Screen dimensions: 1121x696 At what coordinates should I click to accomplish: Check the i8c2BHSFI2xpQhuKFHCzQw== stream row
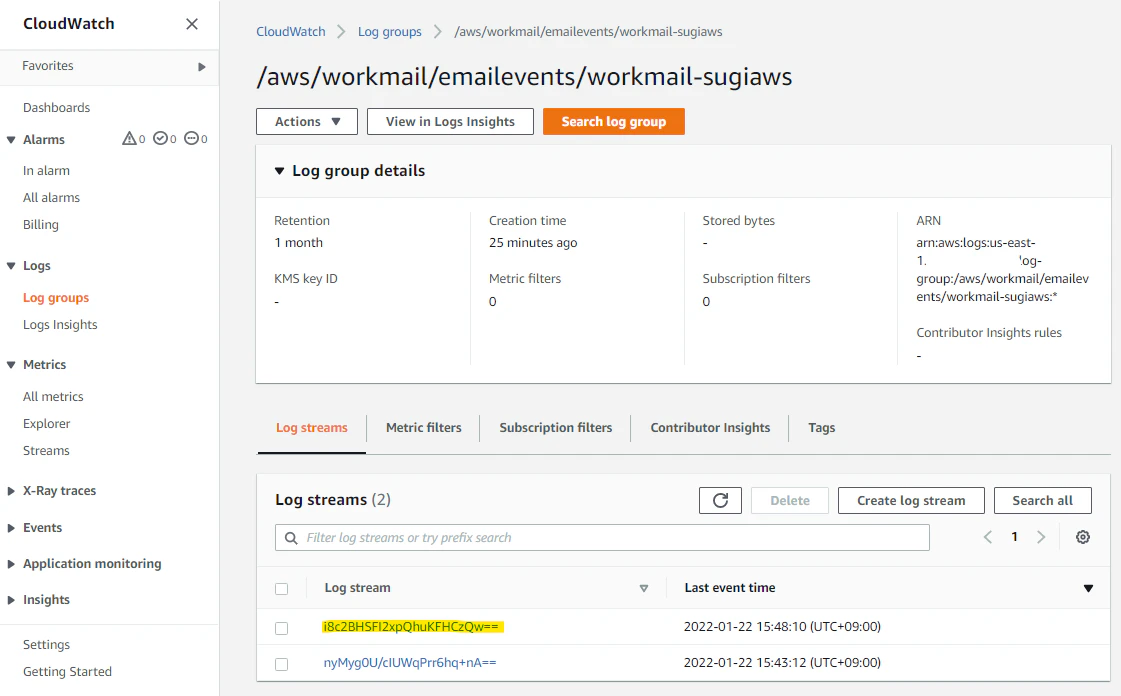pyautogui.click(x=282, y=628)
